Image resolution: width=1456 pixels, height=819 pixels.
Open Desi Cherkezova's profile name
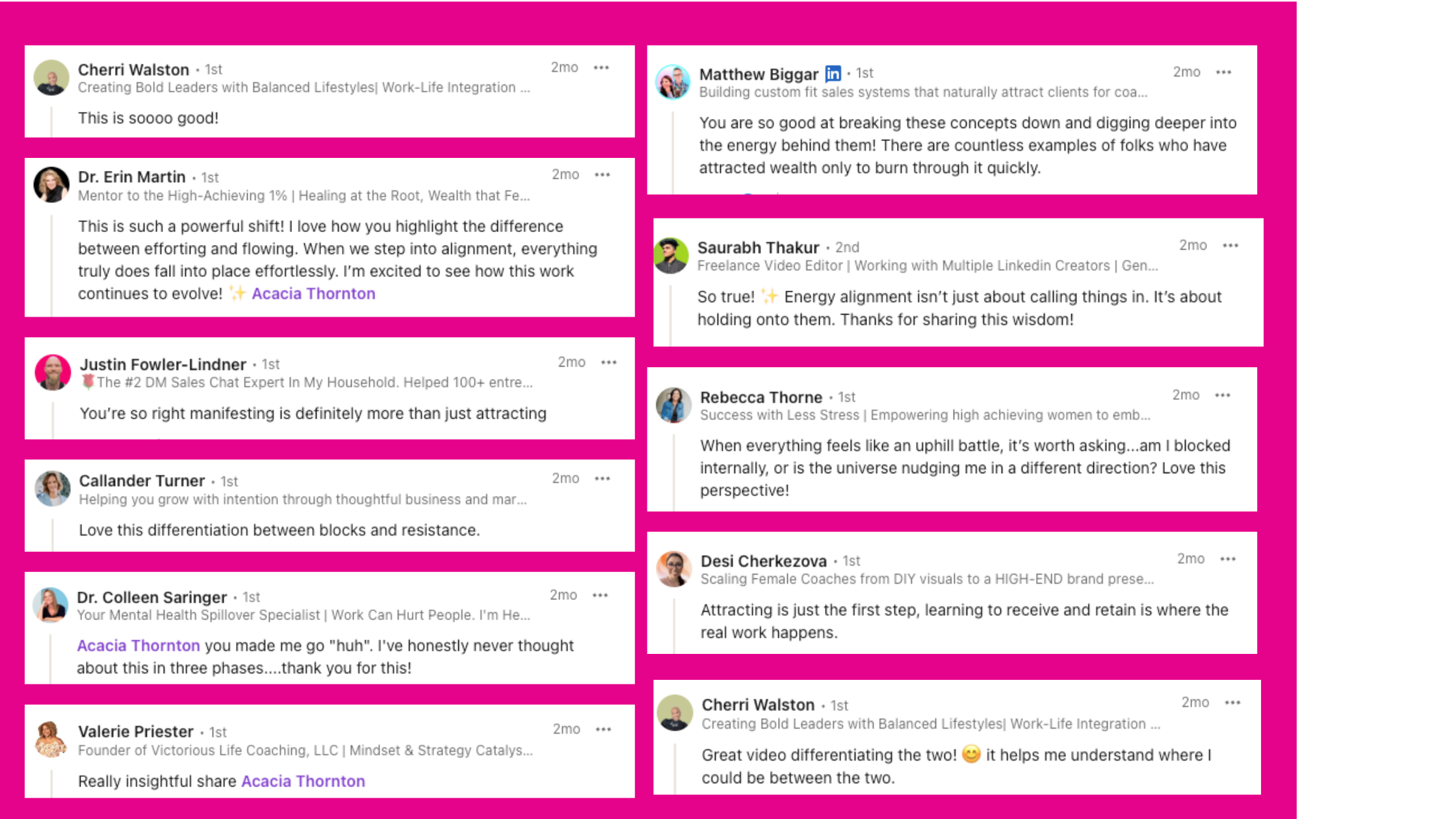[764, 561]
